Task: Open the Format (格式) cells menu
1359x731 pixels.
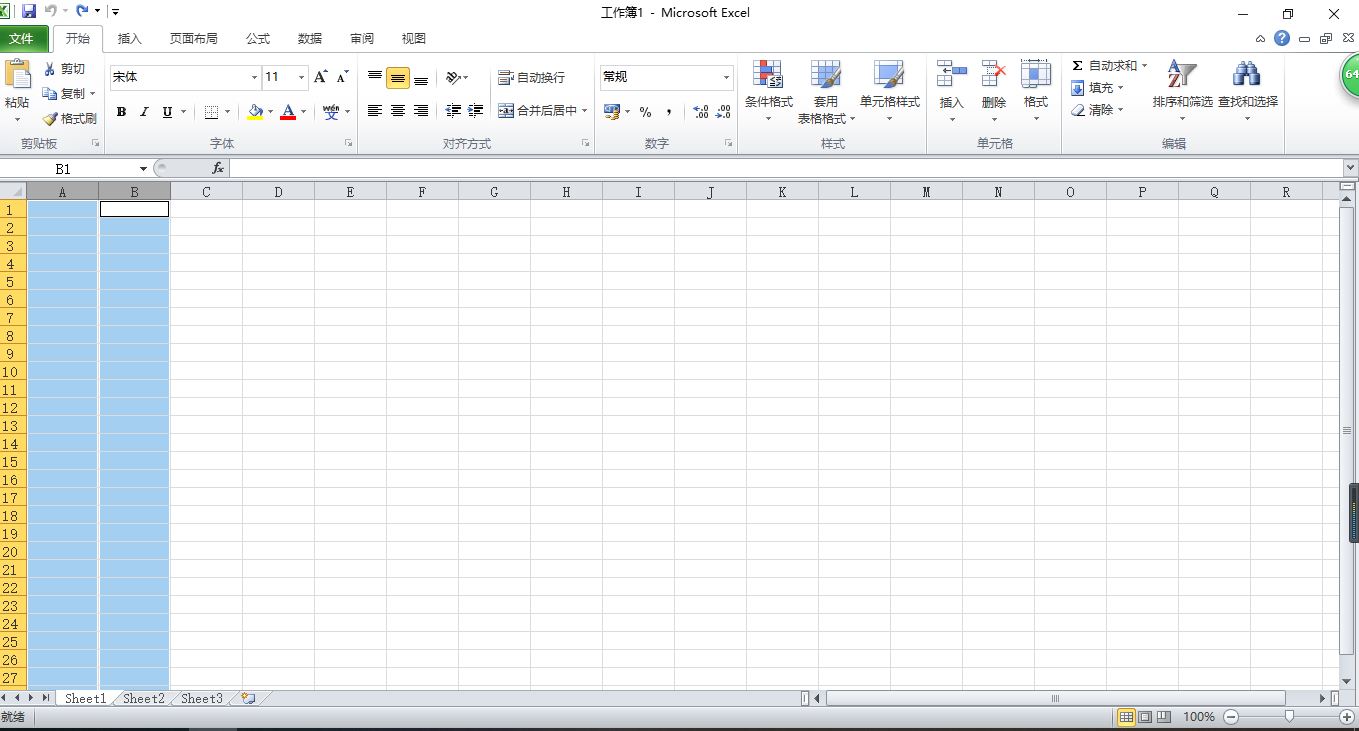Action: [1036, 90]
